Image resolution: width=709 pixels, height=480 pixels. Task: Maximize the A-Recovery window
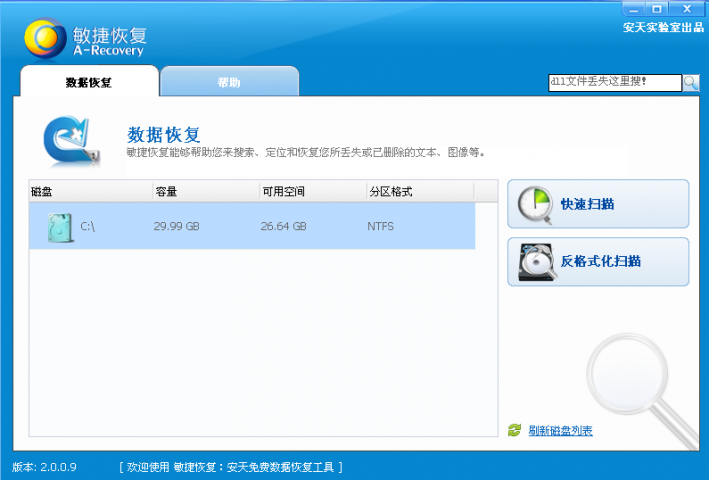pos(657,9)
